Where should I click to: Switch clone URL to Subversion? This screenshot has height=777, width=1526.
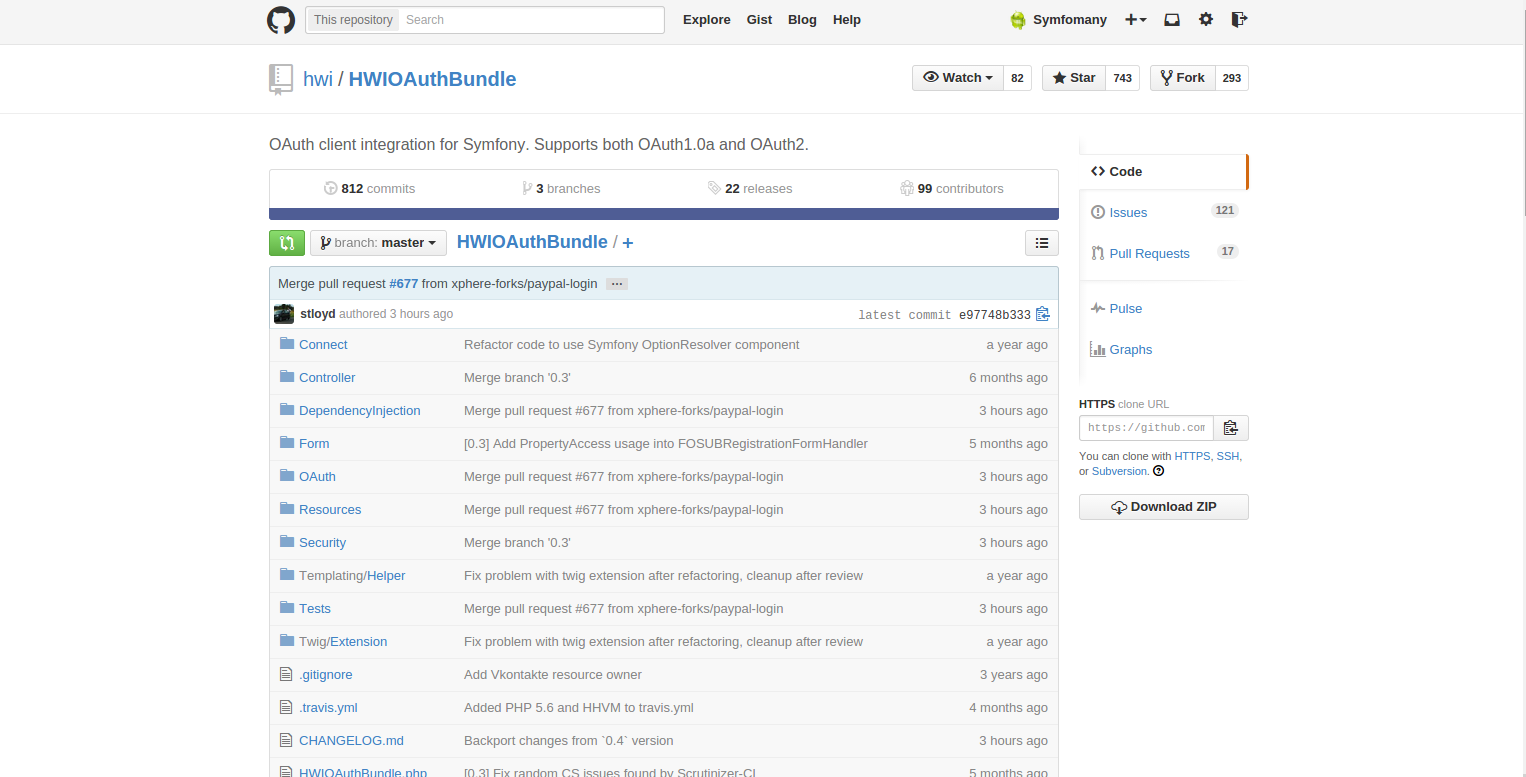pos(1120,471)
